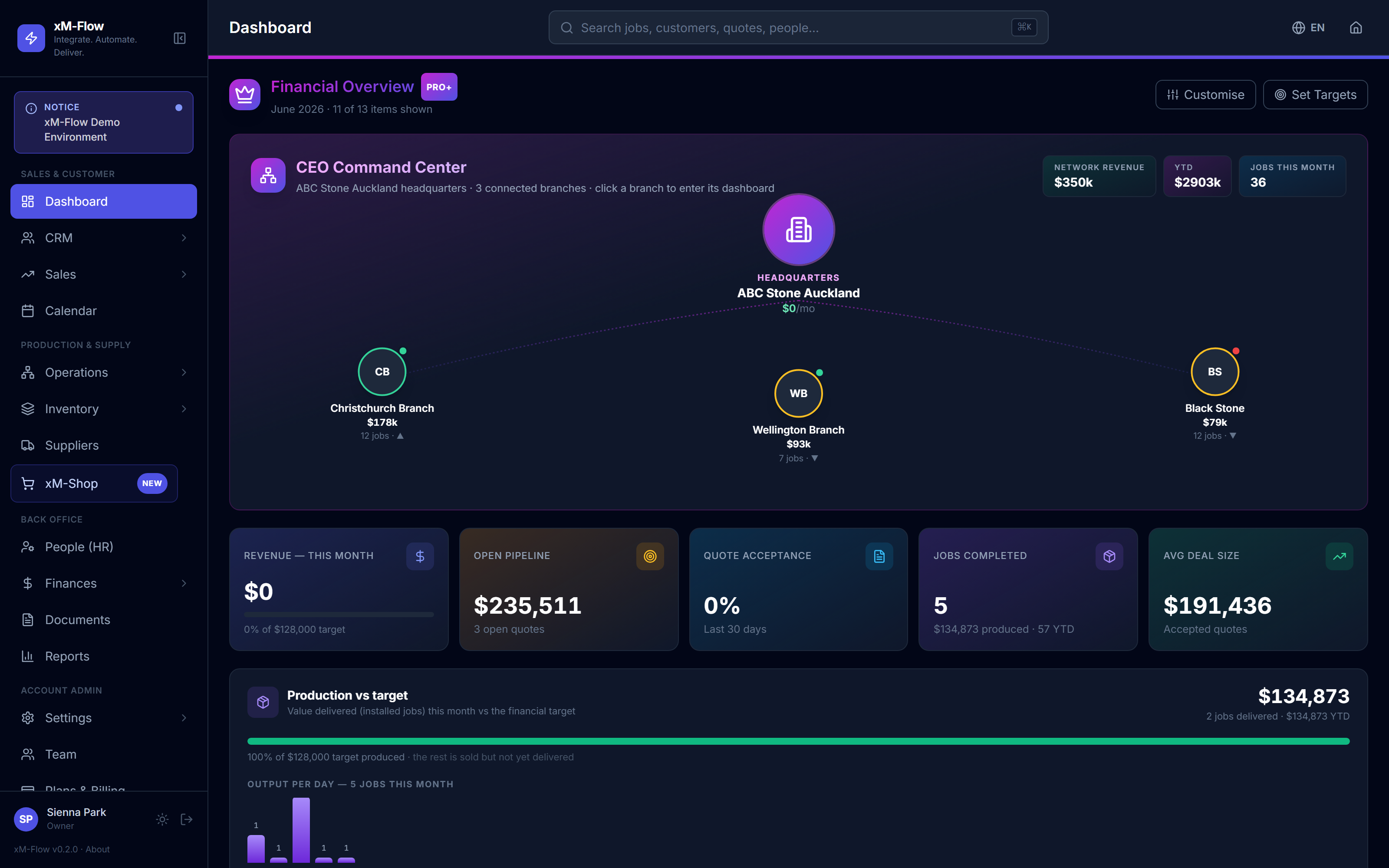The height and width of the screenshot is (868, 1389).
Task: Click the trend icon on Avg Deal Size card
Action: pyautogui.click(x=1339, y=556)
